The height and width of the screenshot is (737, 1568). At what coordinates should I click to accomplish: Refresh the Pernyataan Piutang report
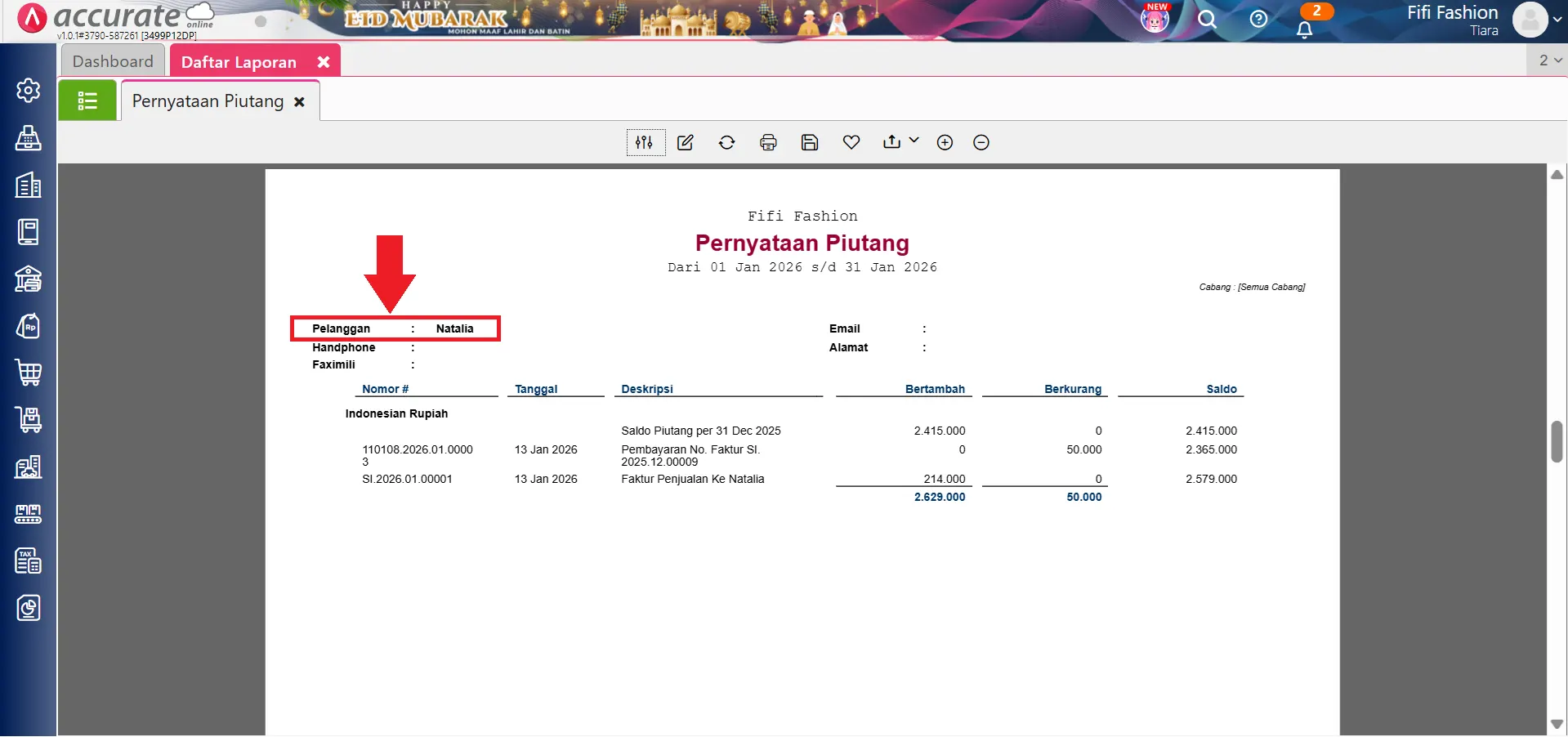(x=726, y=141)
